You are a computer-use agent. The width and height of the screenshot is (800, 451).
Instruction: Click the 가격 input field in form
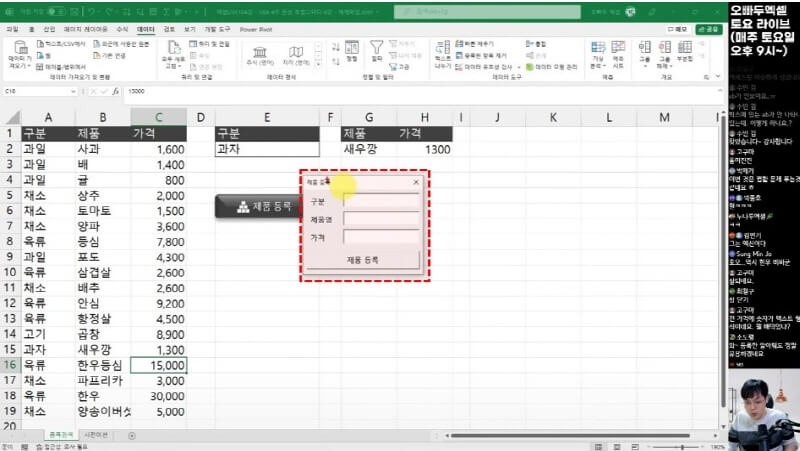tap(382, 237)
